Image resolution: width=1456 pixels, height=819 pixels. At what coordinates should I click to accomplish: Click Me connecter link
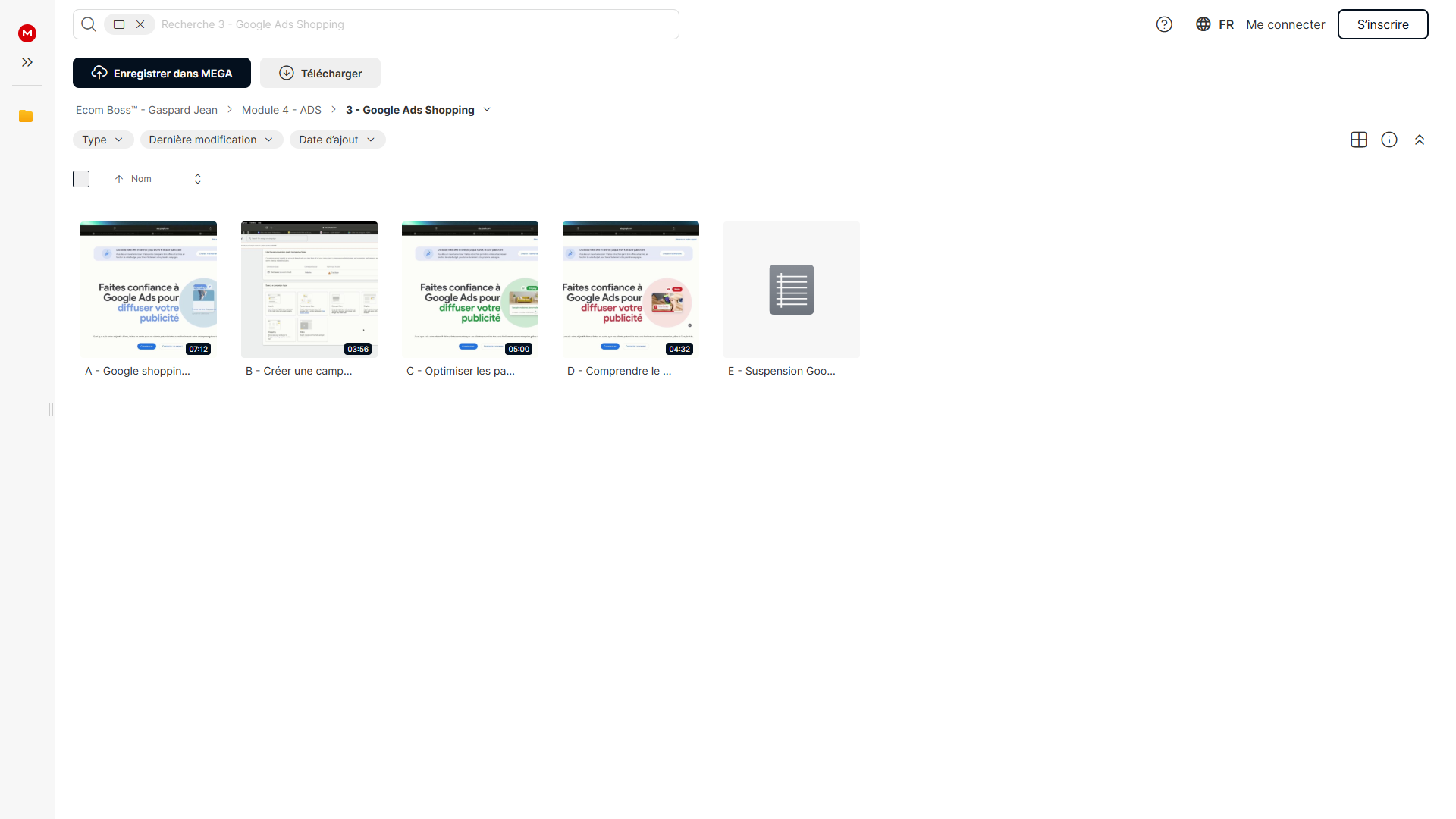tap(1285, 24)
